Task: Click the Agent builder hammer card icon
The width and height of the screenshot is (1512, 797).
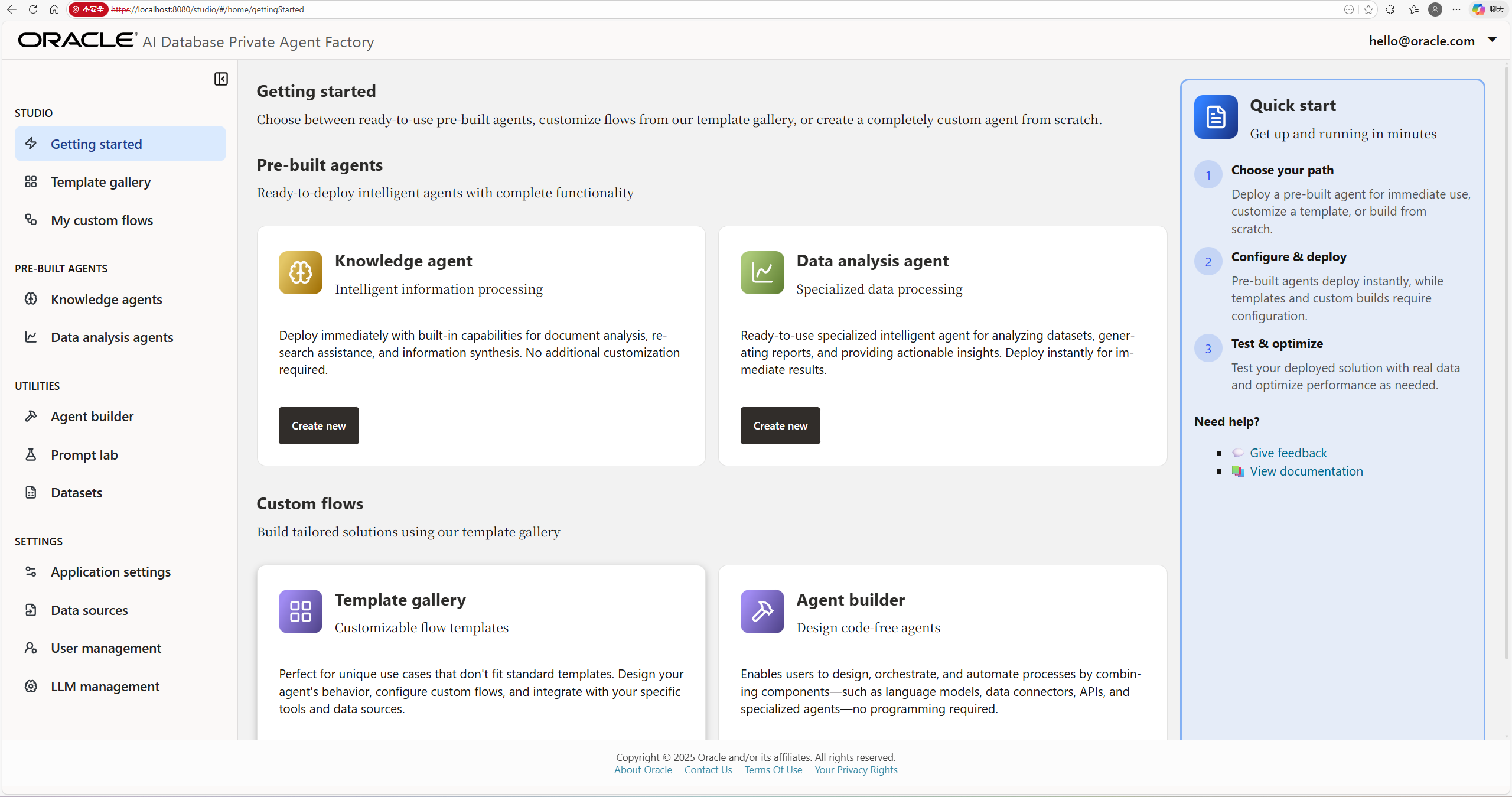Action: coord(762,611)
